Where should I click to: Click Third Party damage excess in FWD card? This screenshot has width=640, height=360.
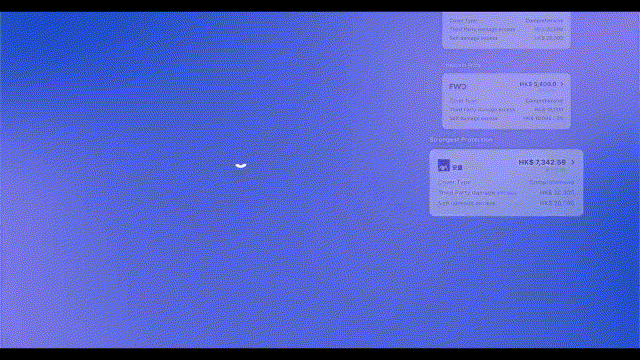pos(506,109)
